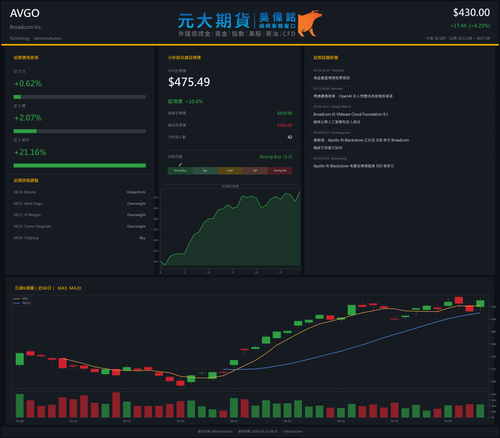The height and width of the screenshot is (438, 500).
Task: Click the Sell segment of rating bar
Action: click(255, 171)
